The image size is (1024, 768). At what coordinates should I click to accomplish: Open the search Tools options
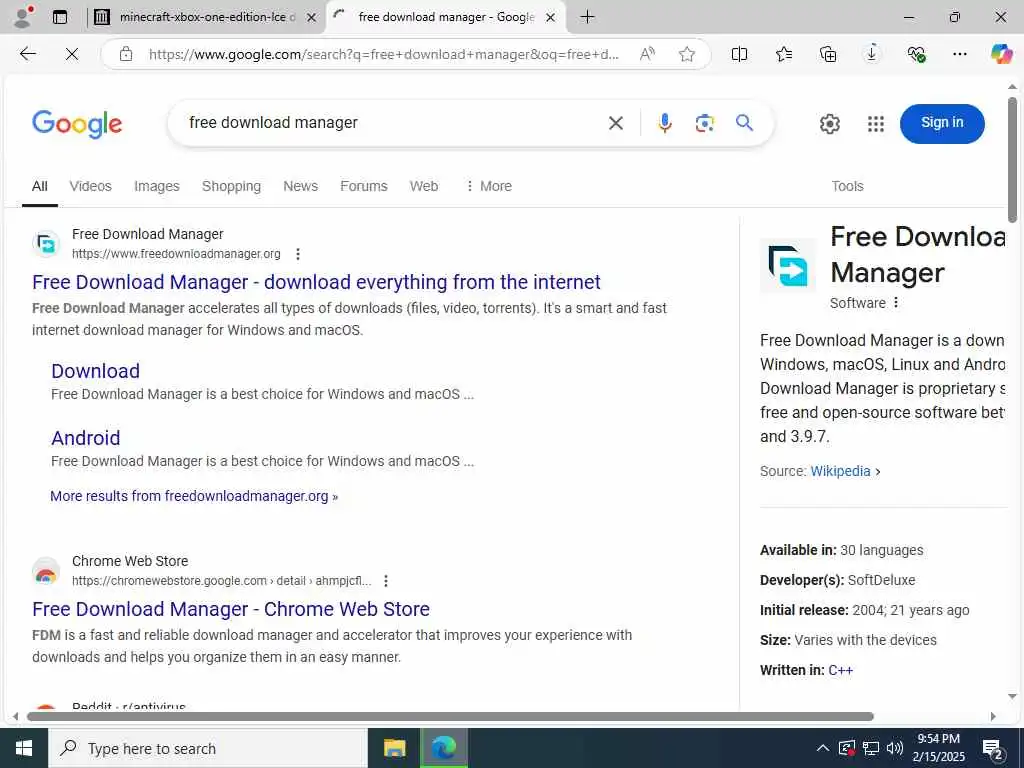click(x=847, y=186)
